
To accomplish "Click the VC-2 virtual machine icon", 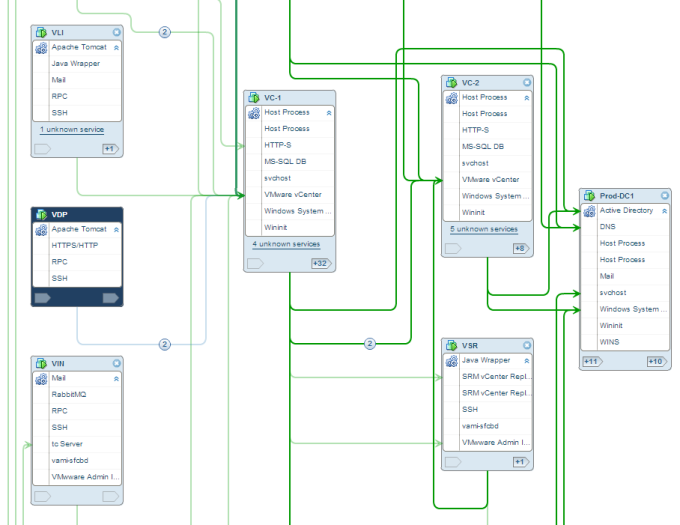I will (x=452, y=82).
